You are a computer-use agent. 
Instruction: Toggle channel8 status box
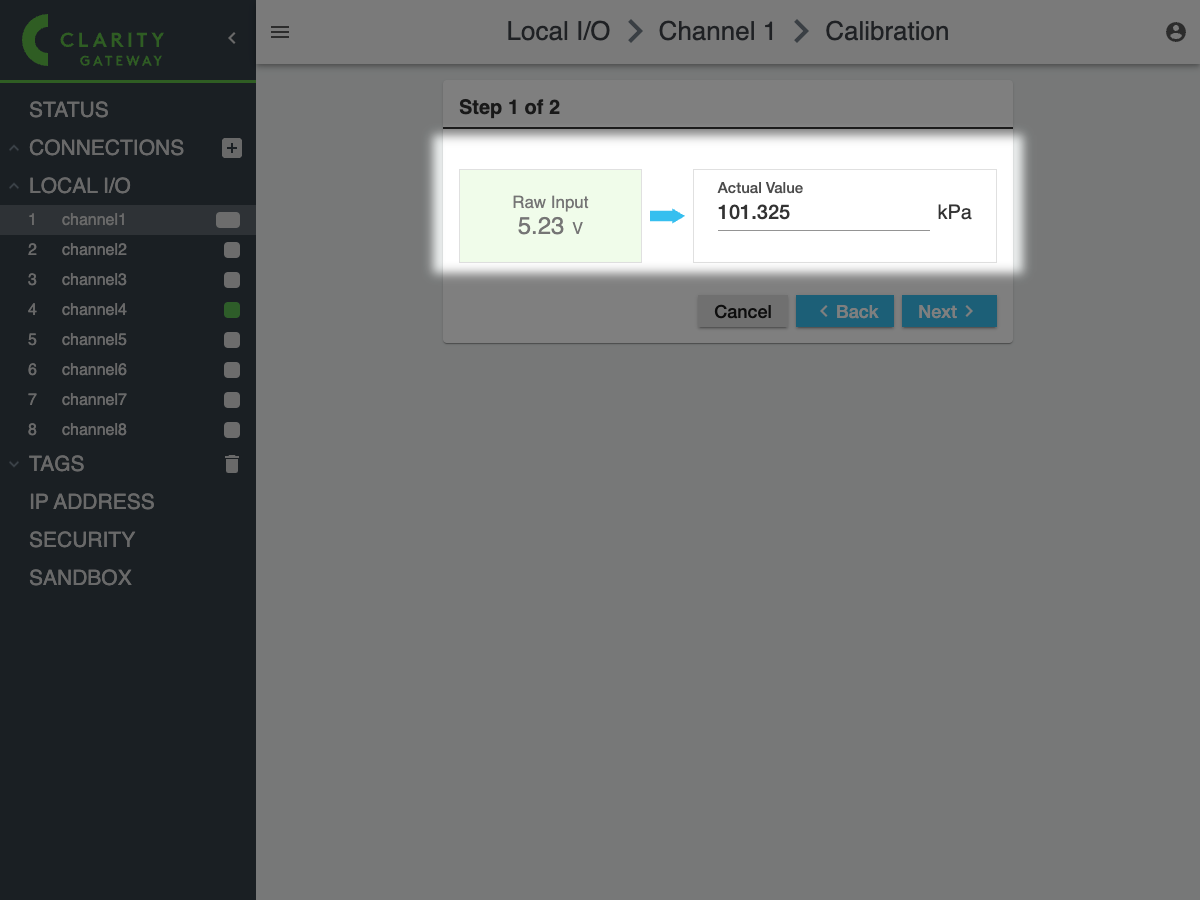tap(232, 430)
